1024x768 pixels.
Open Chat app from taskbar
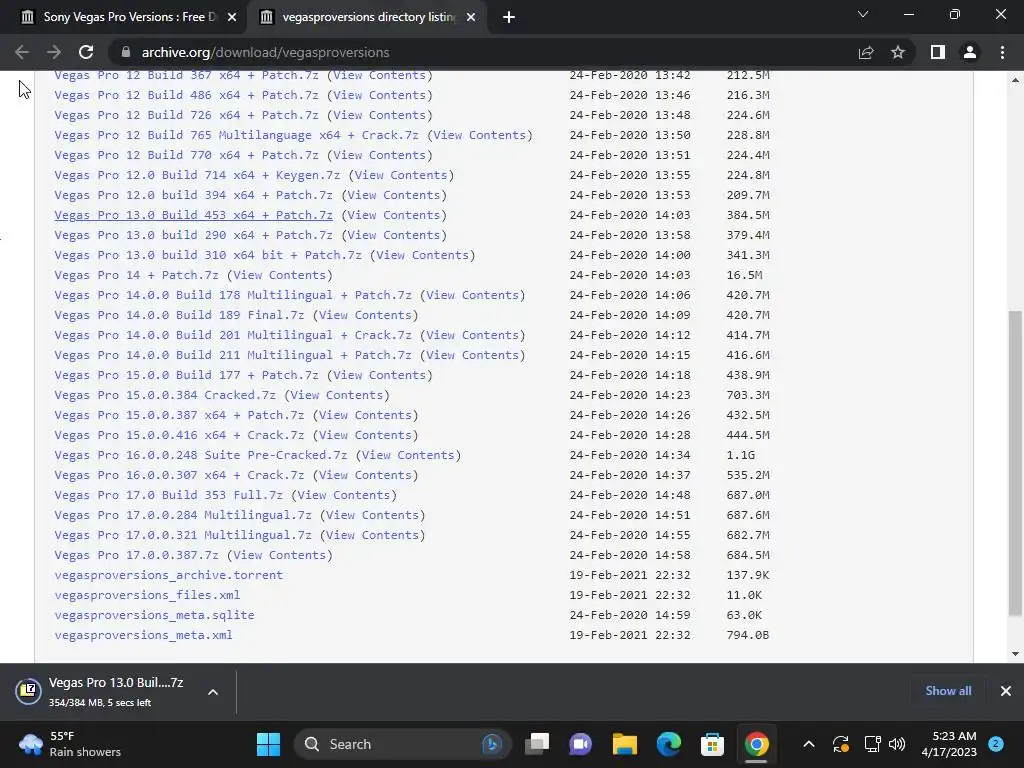click(x=581, y=744)
